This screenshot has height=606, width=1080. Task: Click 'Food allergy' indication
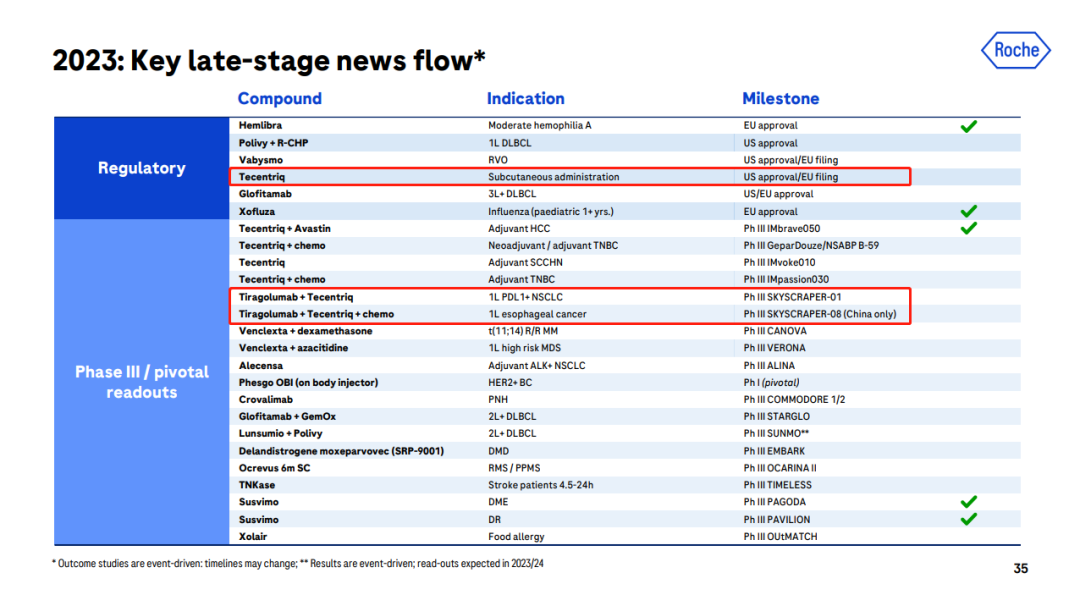pos(516,536)
